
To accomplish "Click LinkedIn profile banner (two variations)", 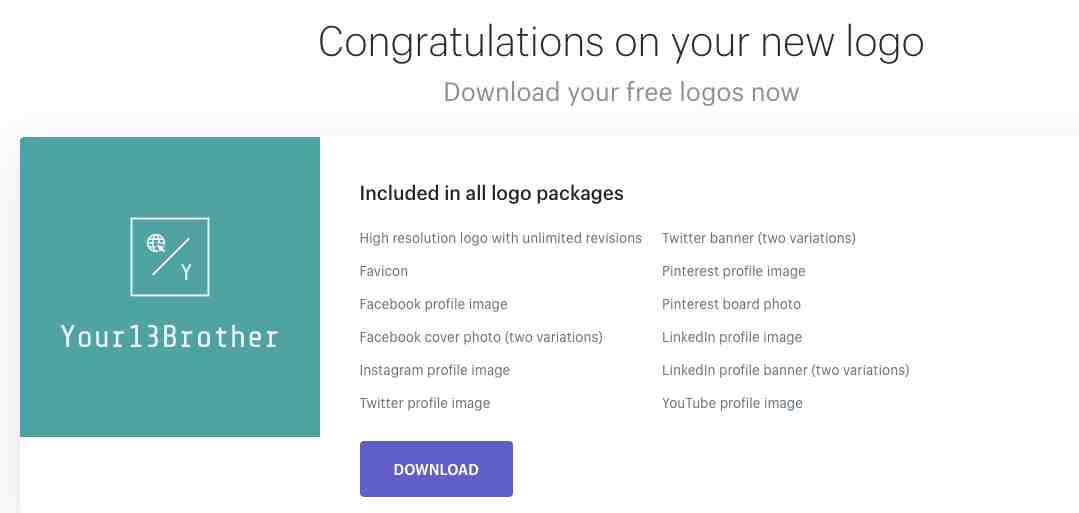I will pyautogui.click(x=786, y=370).
